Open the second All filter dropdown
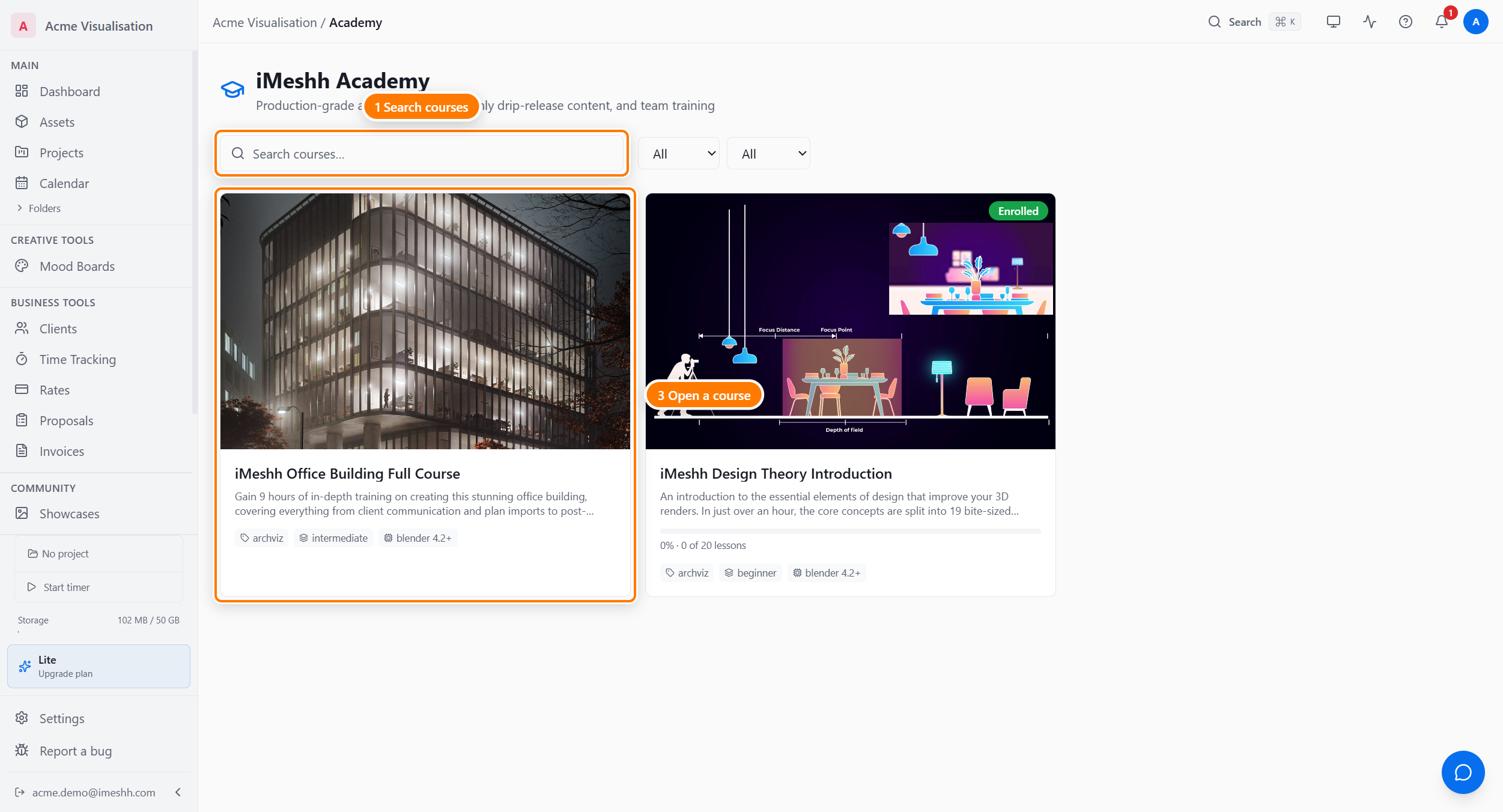 coord(768,154)
